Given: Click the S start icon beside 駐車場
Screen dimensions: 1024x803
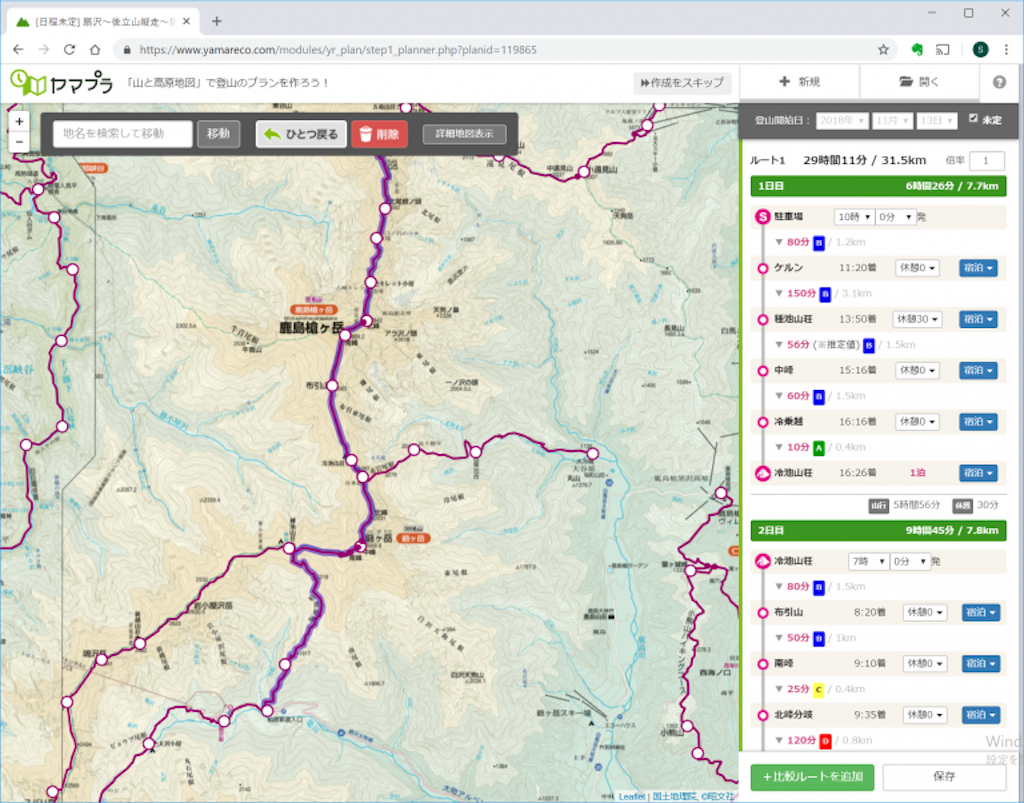Looking at the screenshot, I should point(762,217).
